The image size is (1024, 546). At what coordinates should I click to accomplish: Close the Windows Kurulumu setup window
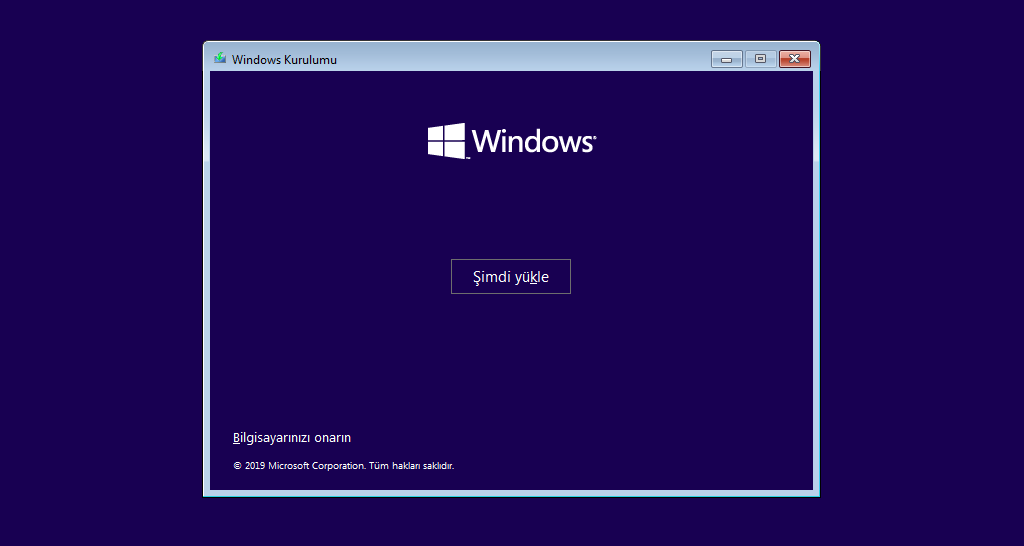pyautogui.click(x=795, y=59)
